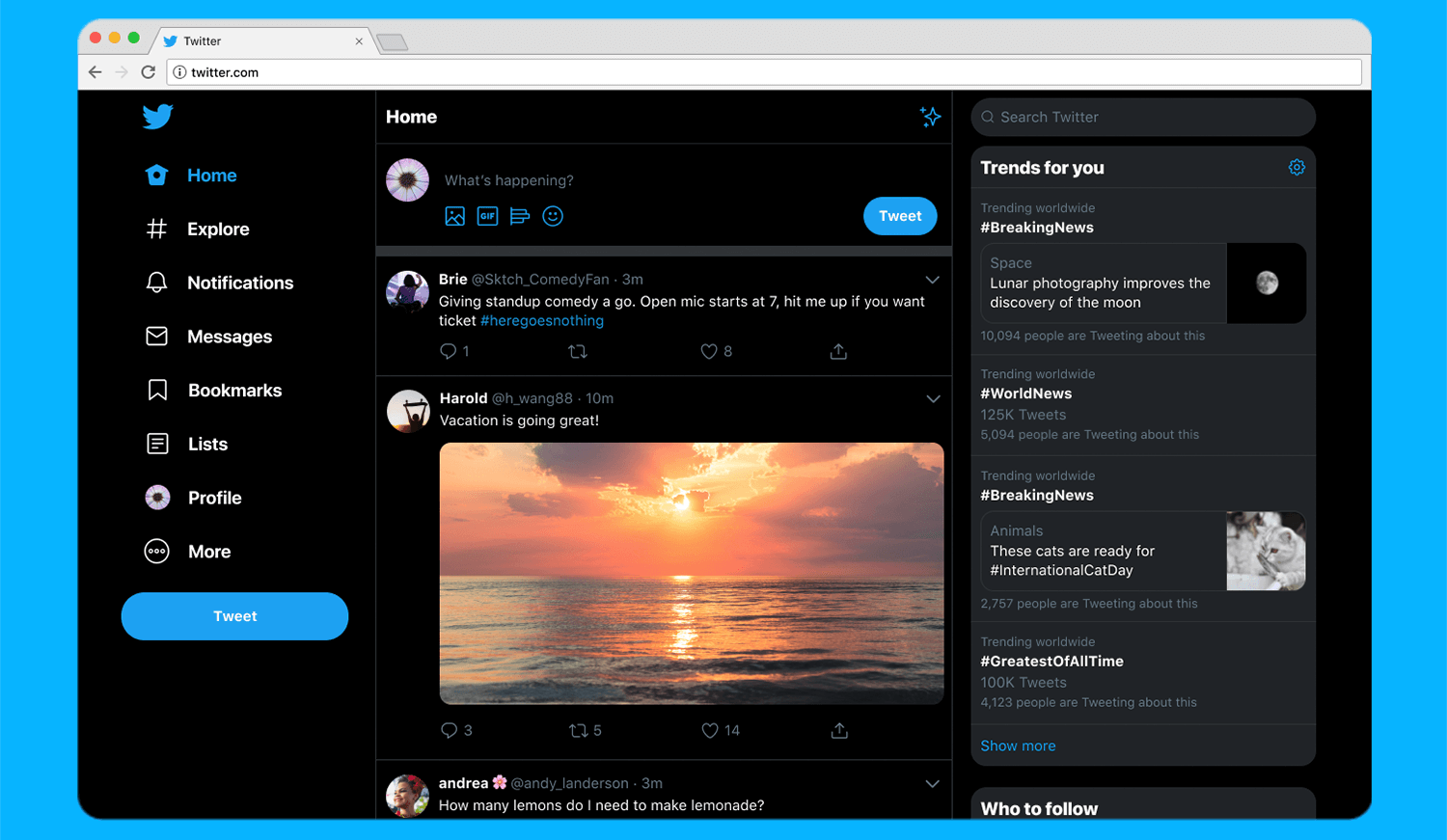
Task: Attach an image to your tweet
Action: 454,216
